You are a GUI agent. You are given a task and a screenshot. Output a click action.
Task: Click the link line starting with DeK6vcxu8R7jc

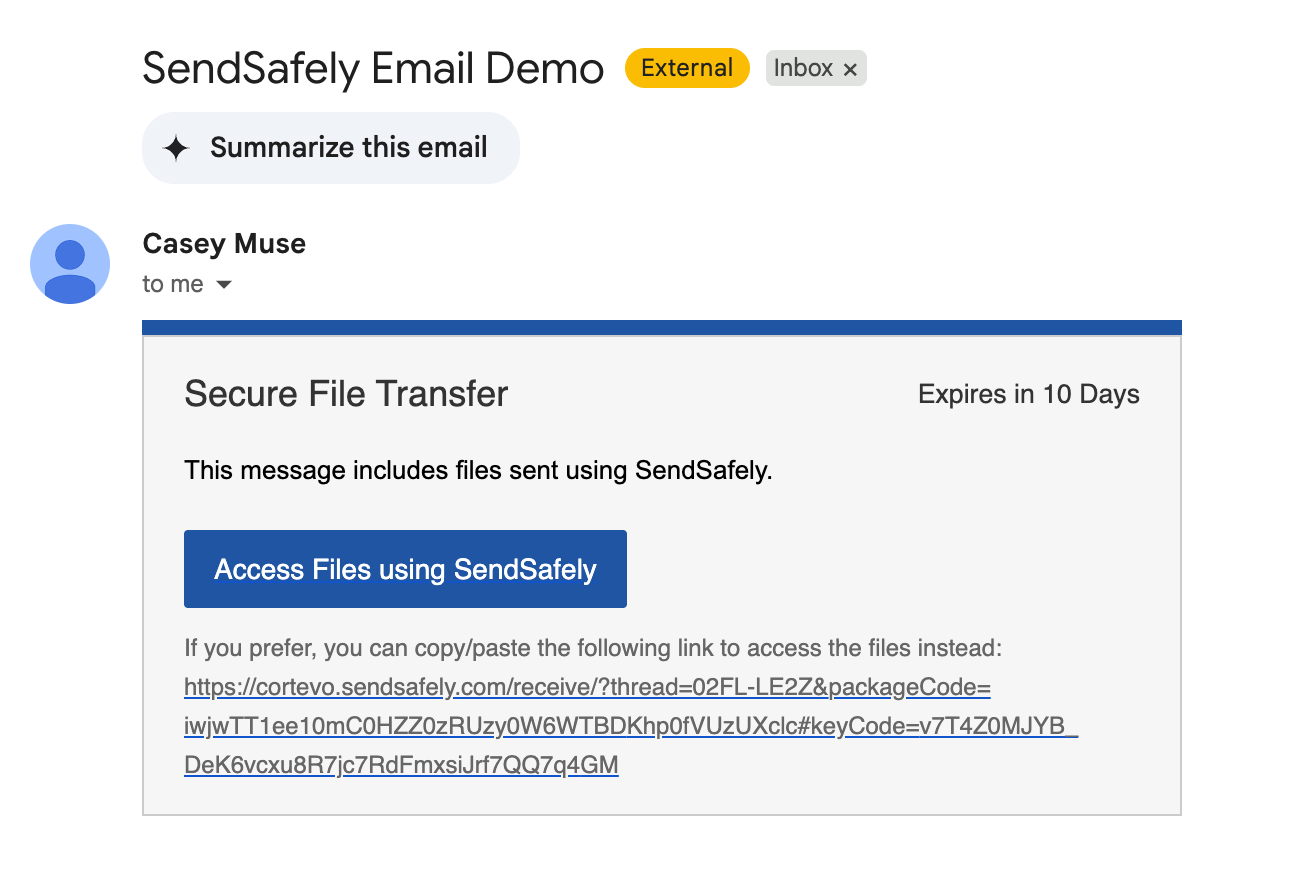[x=401, y=765]
